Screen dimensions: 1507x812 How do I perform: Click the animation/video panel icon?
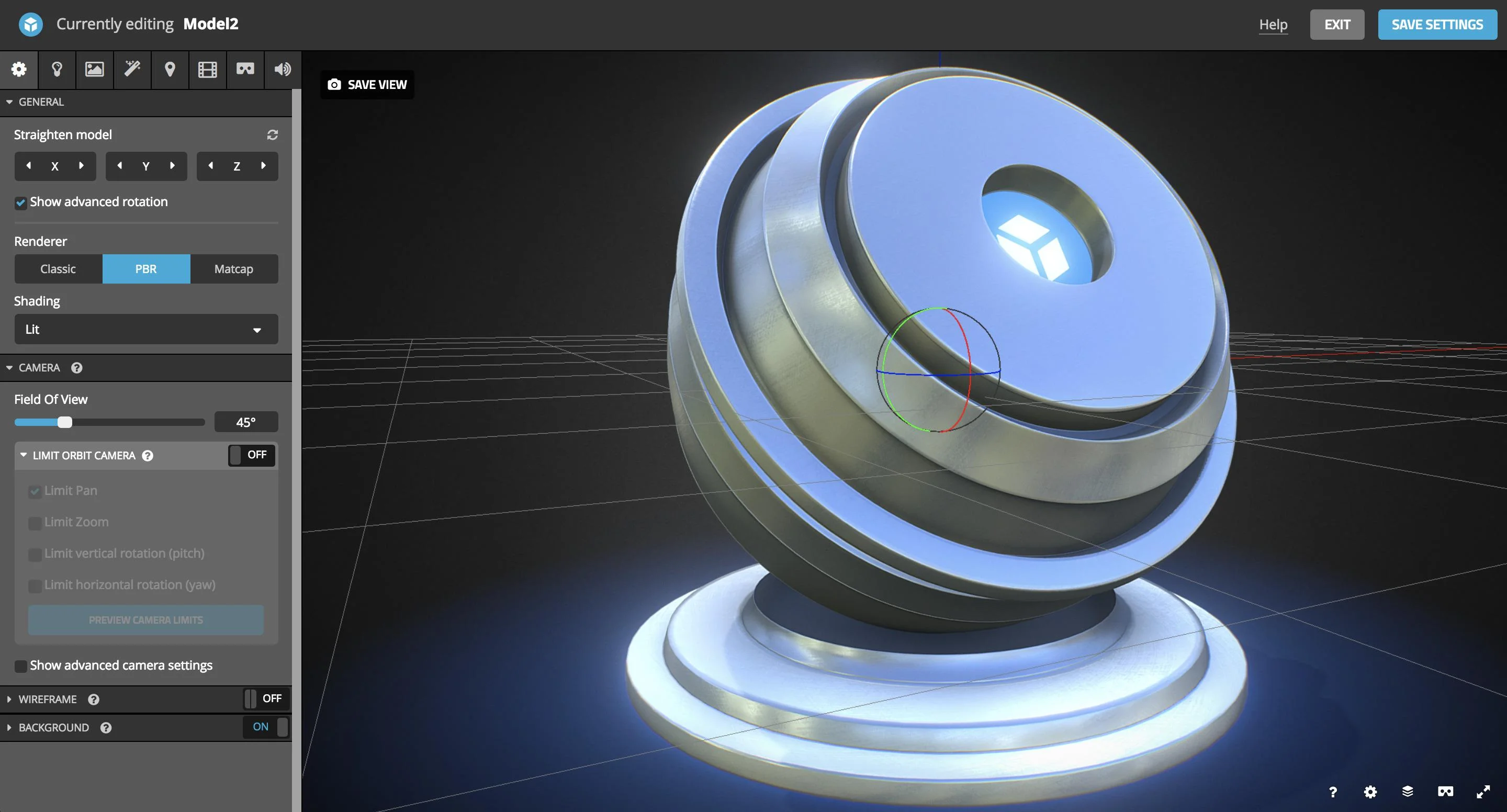(207, 68)
